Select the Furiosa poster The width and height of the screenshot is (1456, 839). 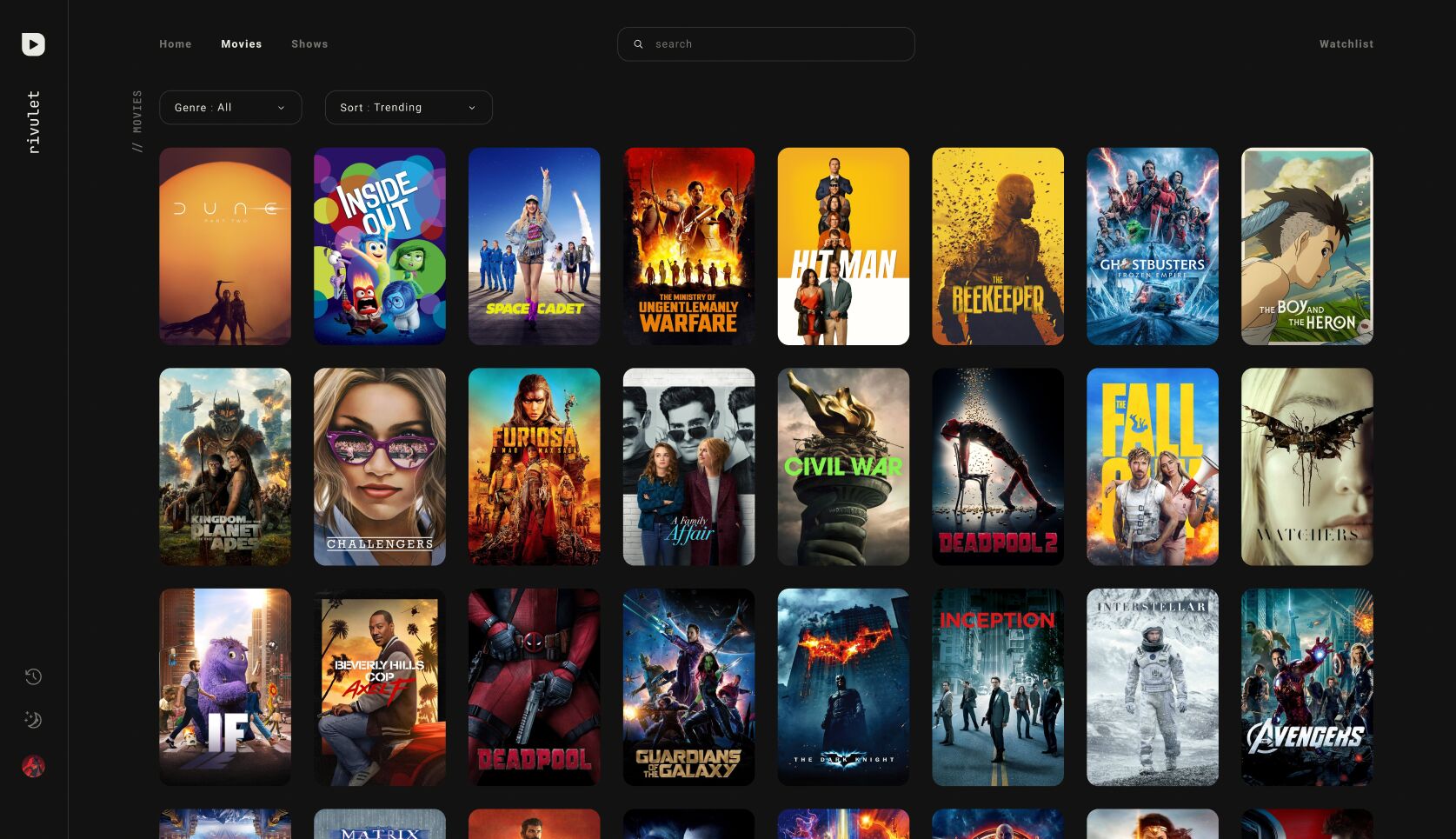535,467
